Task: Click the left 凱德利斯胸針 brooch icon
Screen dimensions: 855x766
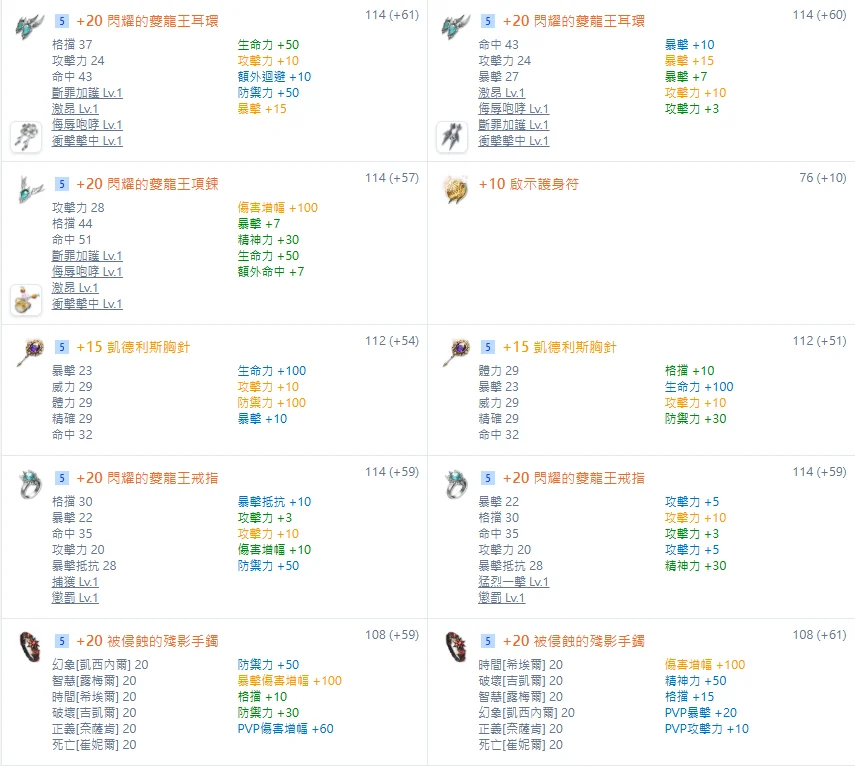Action: coord(30,352)
